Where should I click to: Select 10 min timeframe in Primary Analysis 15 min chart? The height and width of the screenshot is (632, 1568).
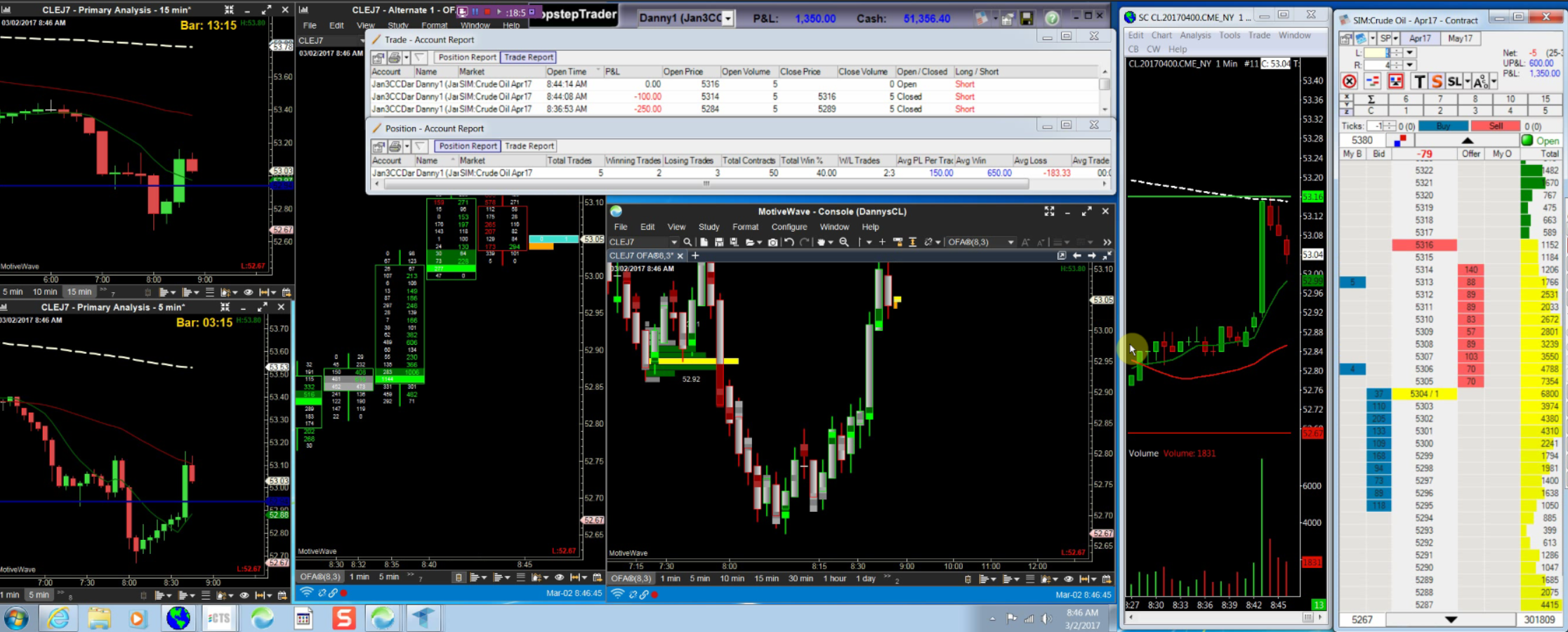(x=45, y=292)
